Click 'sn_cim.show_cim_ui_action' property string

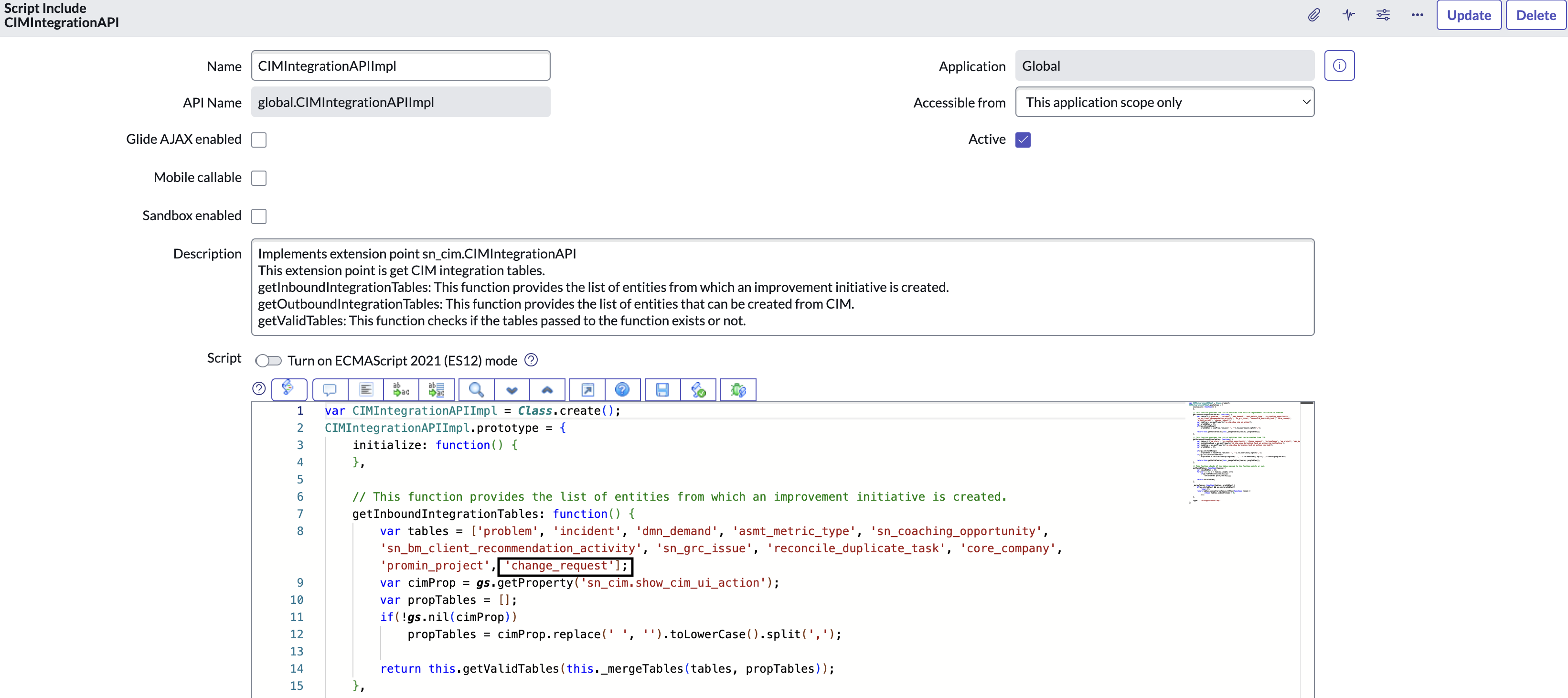672,583
